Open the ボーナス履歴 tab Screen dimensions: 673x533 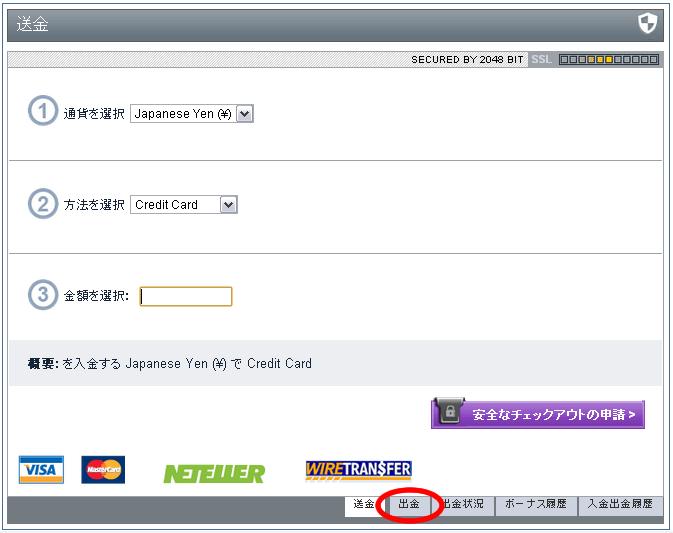(x=536, y=505)
